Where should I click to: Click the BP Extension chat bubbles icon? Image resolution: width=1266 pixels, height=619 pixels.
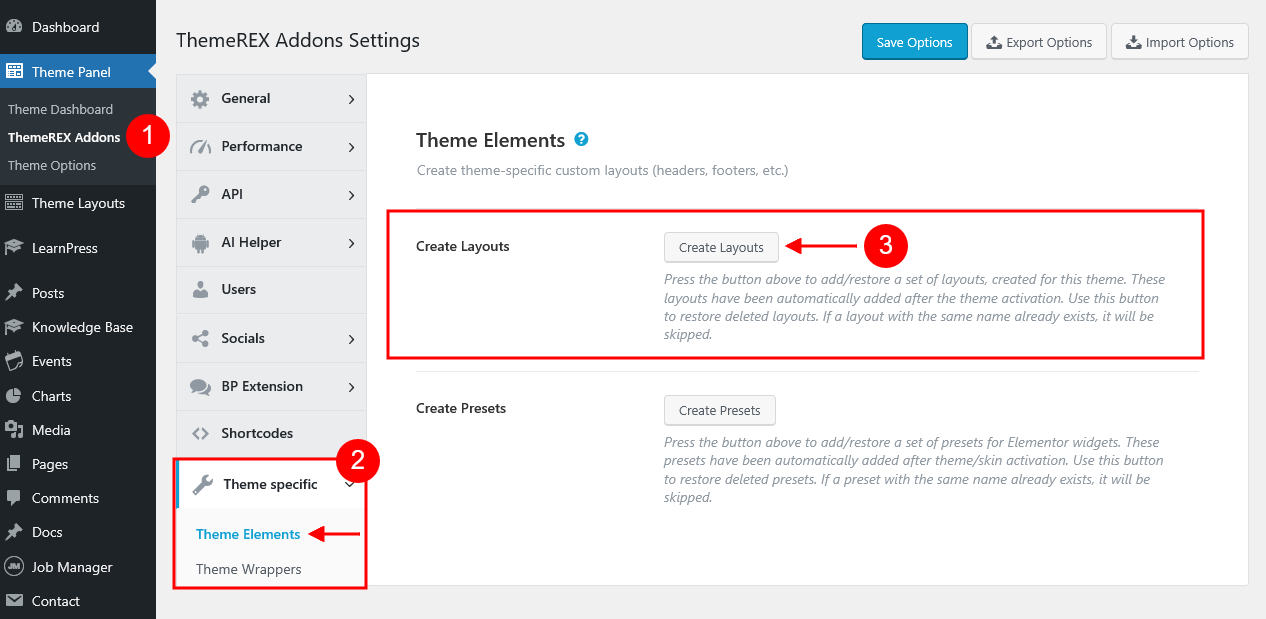[200, 387]
